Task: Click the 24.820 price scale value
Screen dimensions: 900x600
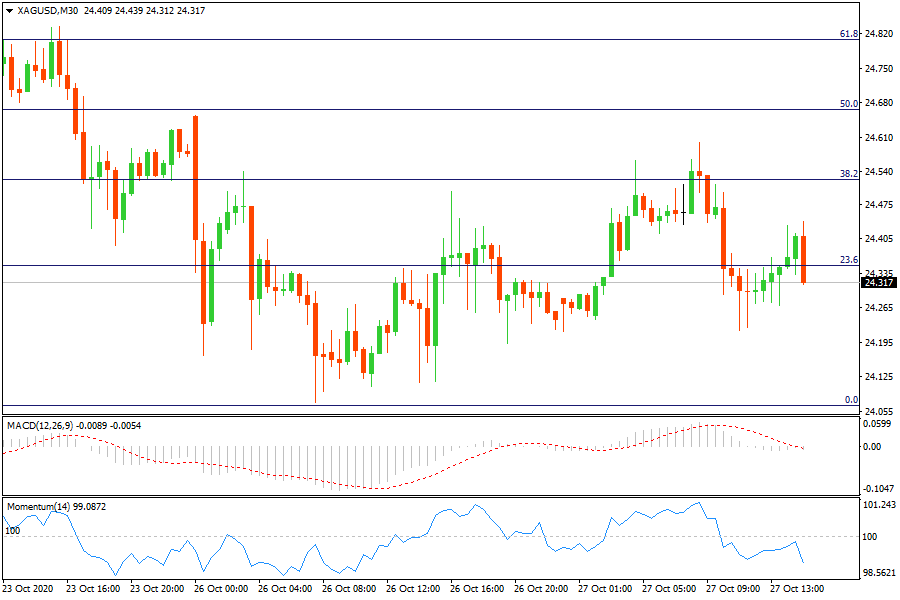Action: point(877,34)
